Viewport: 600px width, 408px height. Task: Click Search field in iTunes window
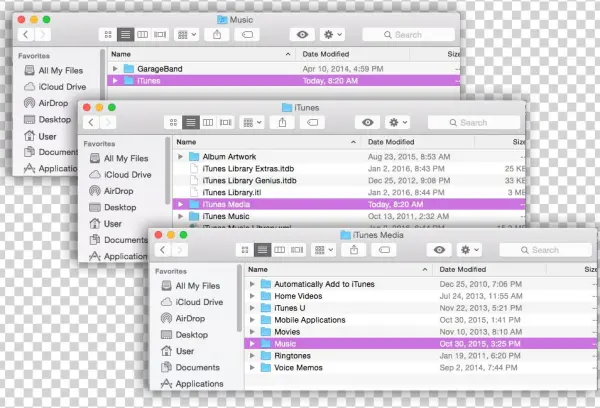point(474,122)
